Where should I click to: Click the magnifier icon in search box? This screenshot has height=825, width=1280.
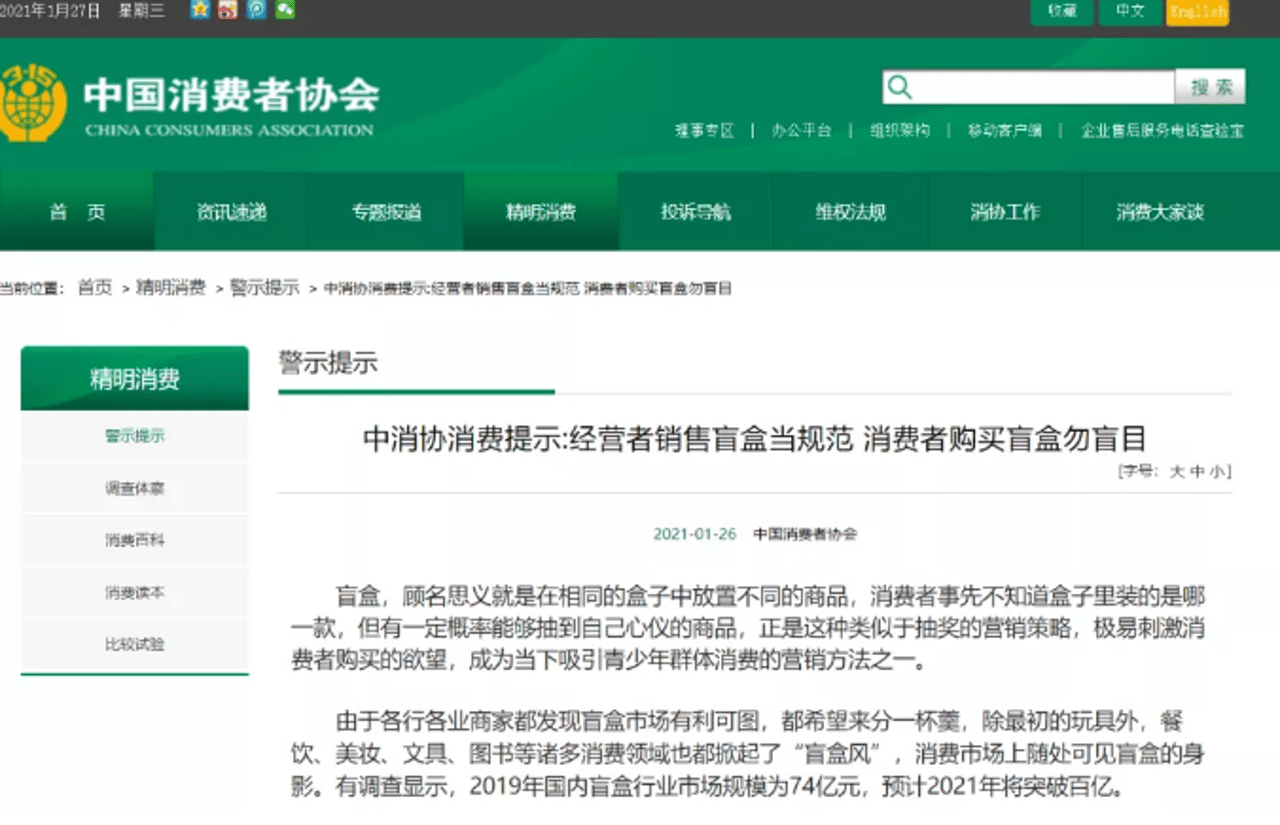tap(900, 88)
